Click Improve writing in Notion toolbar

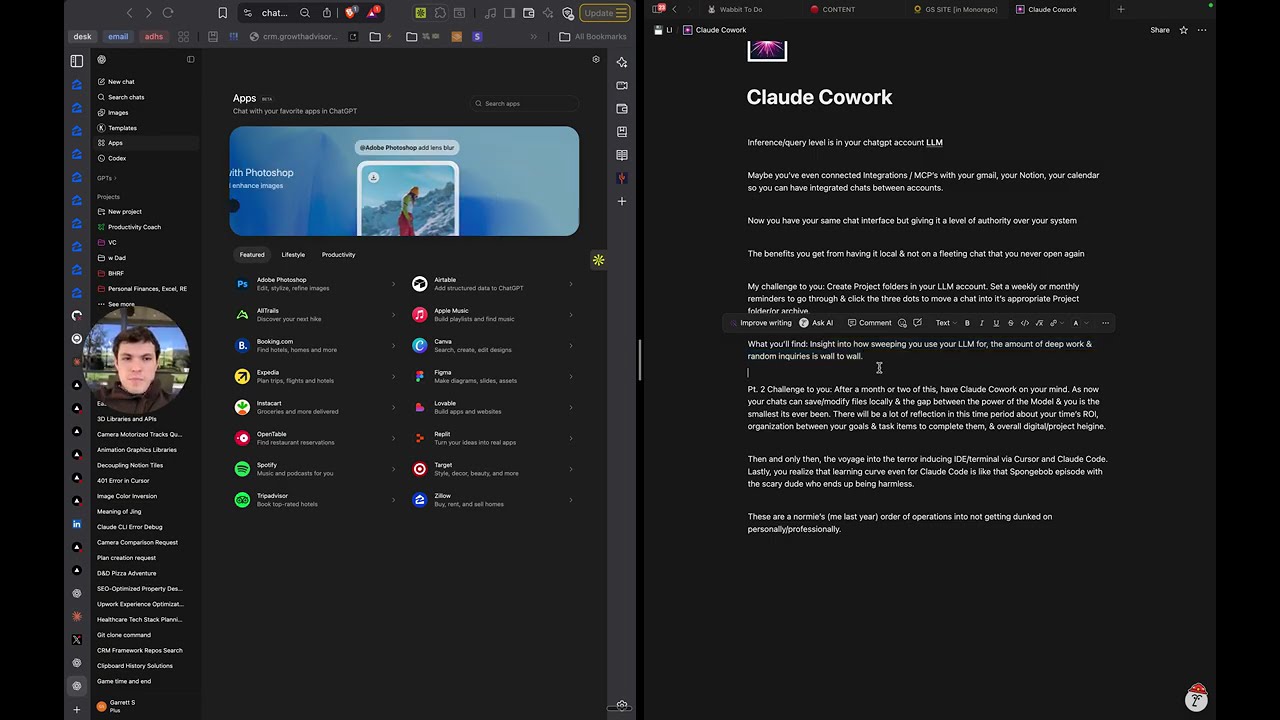760,323
